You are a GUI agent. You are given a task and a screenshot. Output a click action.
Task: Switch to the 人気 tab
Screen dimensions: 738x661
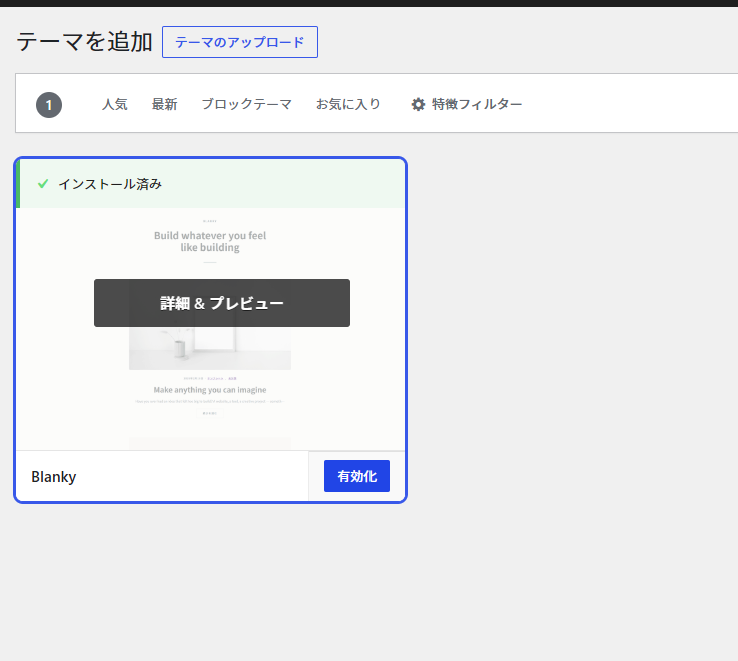(115, 104)
